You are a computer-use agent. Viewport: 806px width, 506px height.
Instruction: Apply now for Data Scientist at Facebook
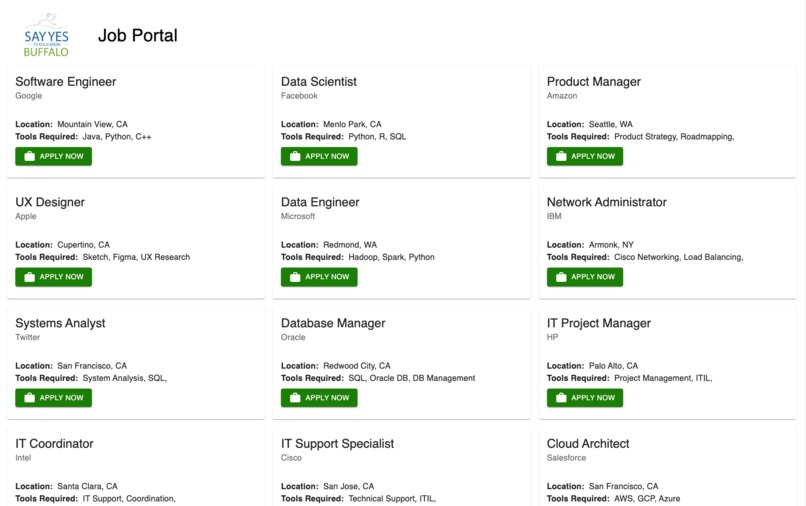point(319,156)
